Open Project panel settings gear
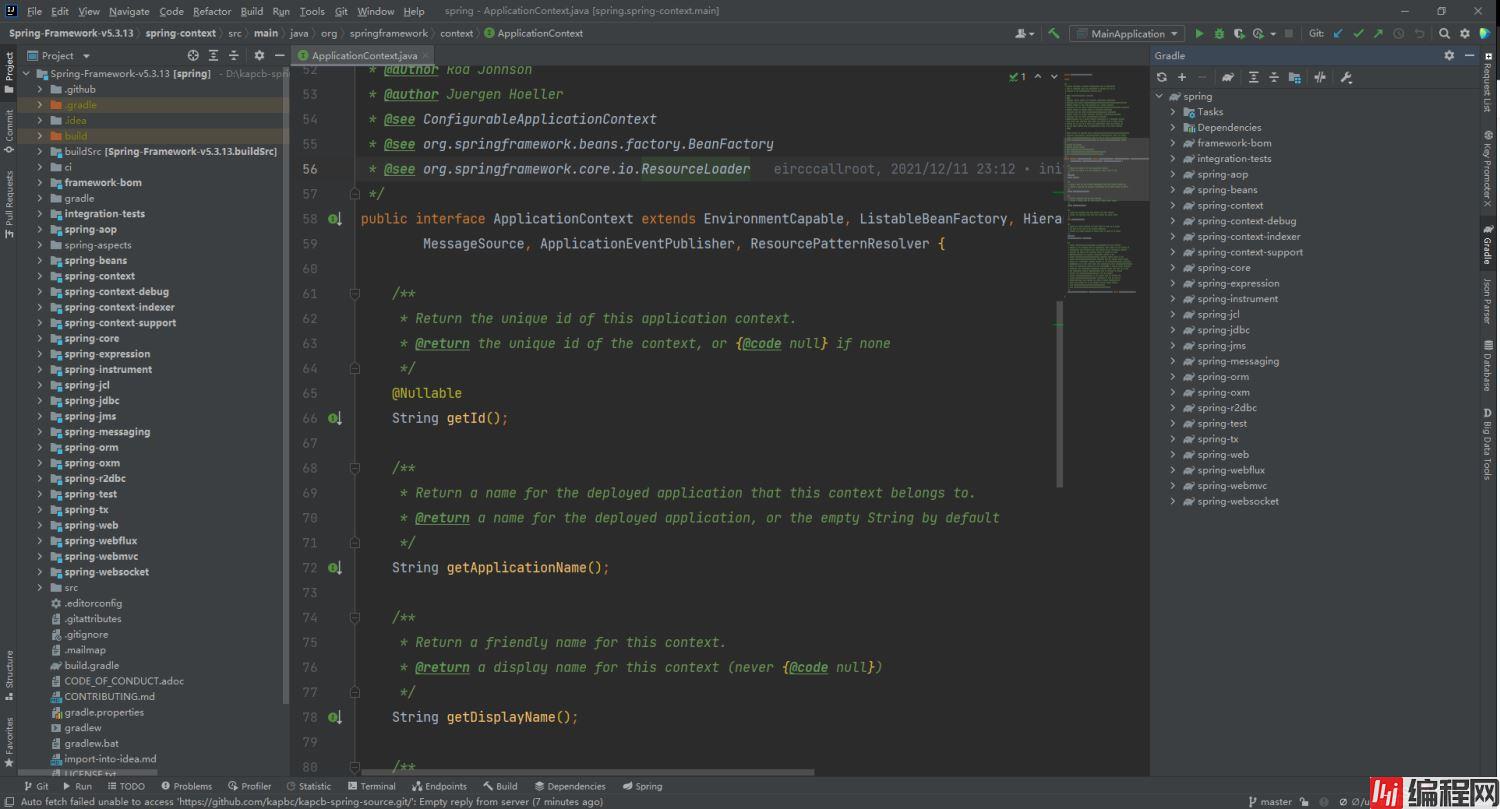The height and width of the screenshot is (809, 1500). (x=259, y=55)
